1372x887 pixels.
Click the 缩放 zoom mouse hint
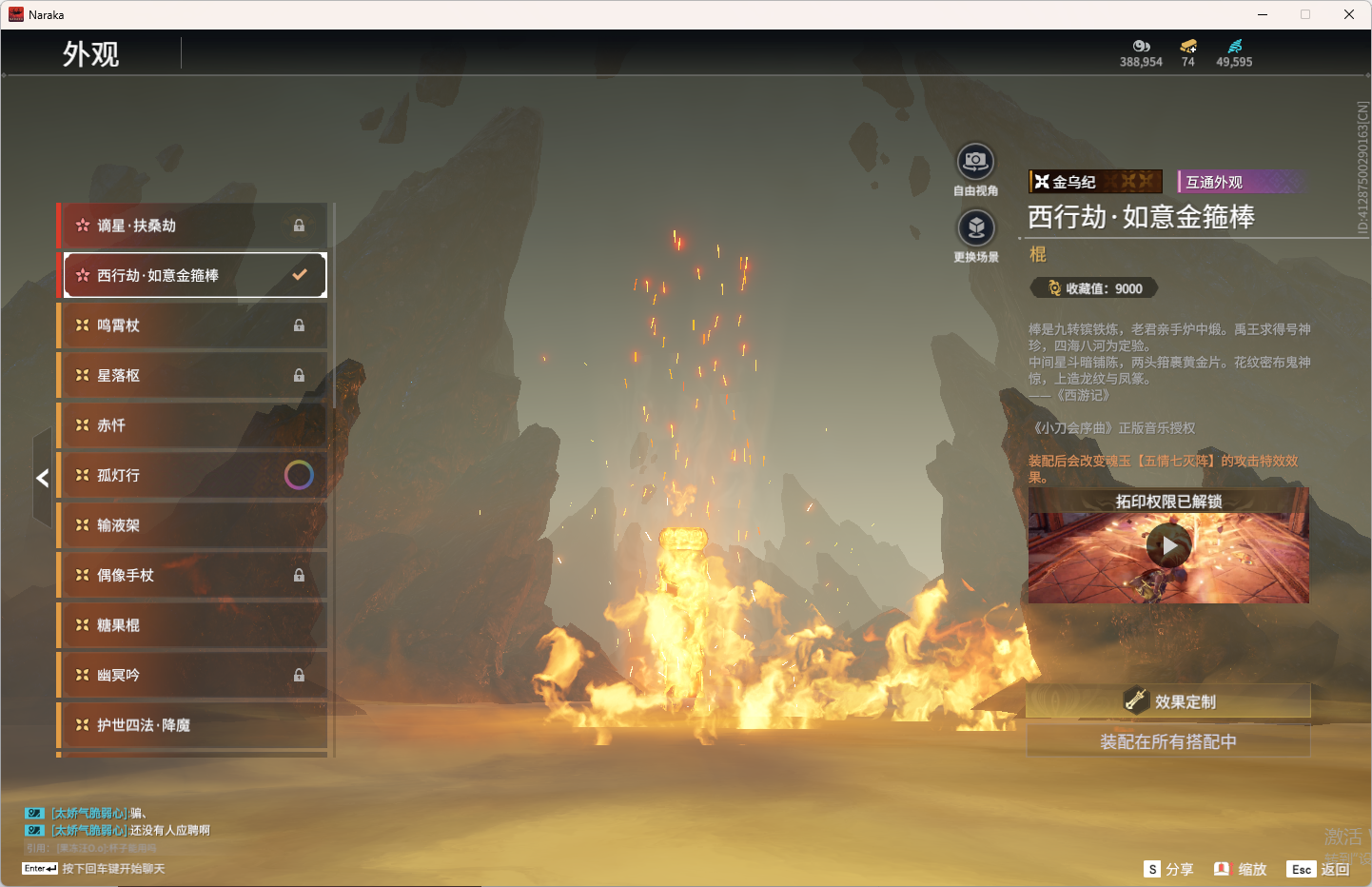click(x=1241, y=869)
